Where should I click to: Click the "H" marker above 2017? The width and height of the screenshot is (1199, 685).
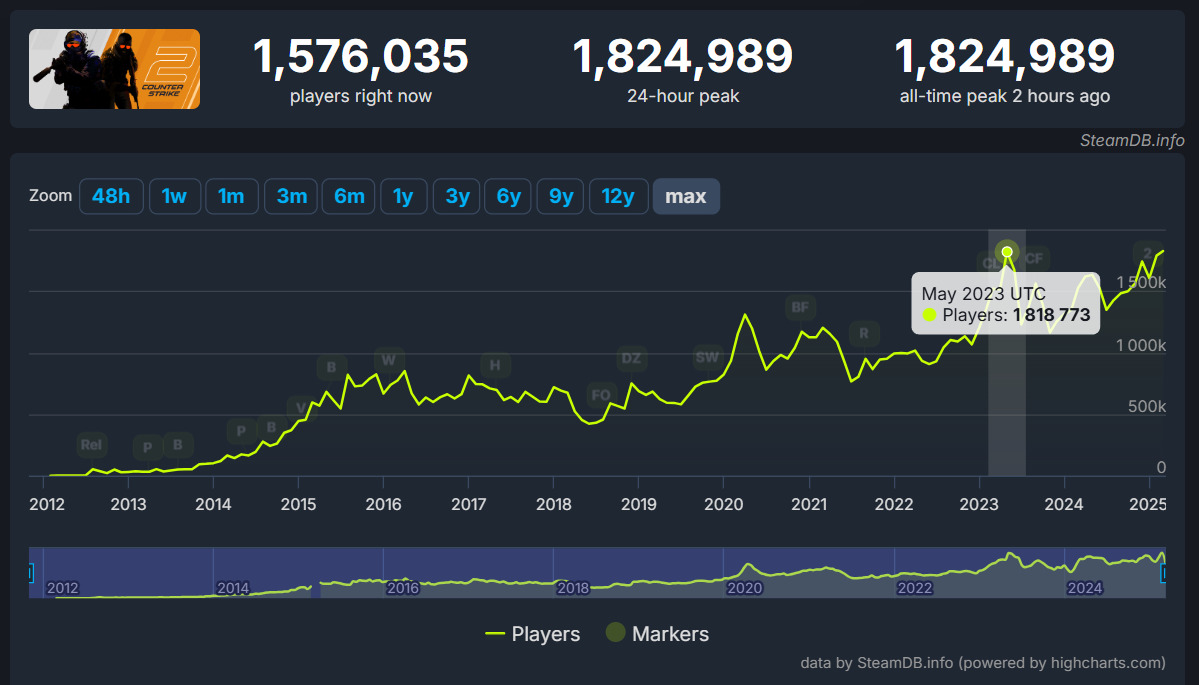(494, 366)
